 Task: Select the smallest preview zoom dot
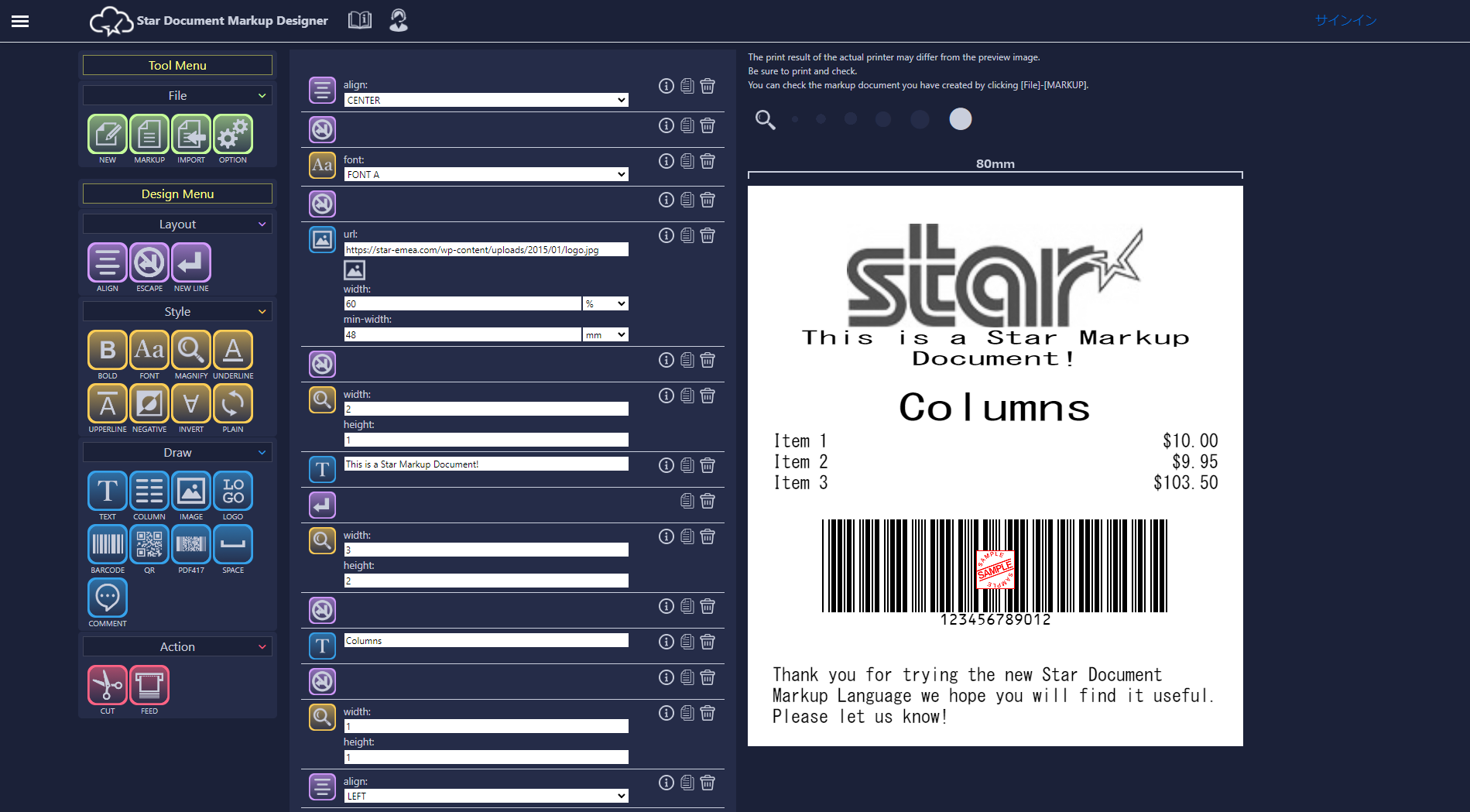pyautogui.click(x=795, y=119)
